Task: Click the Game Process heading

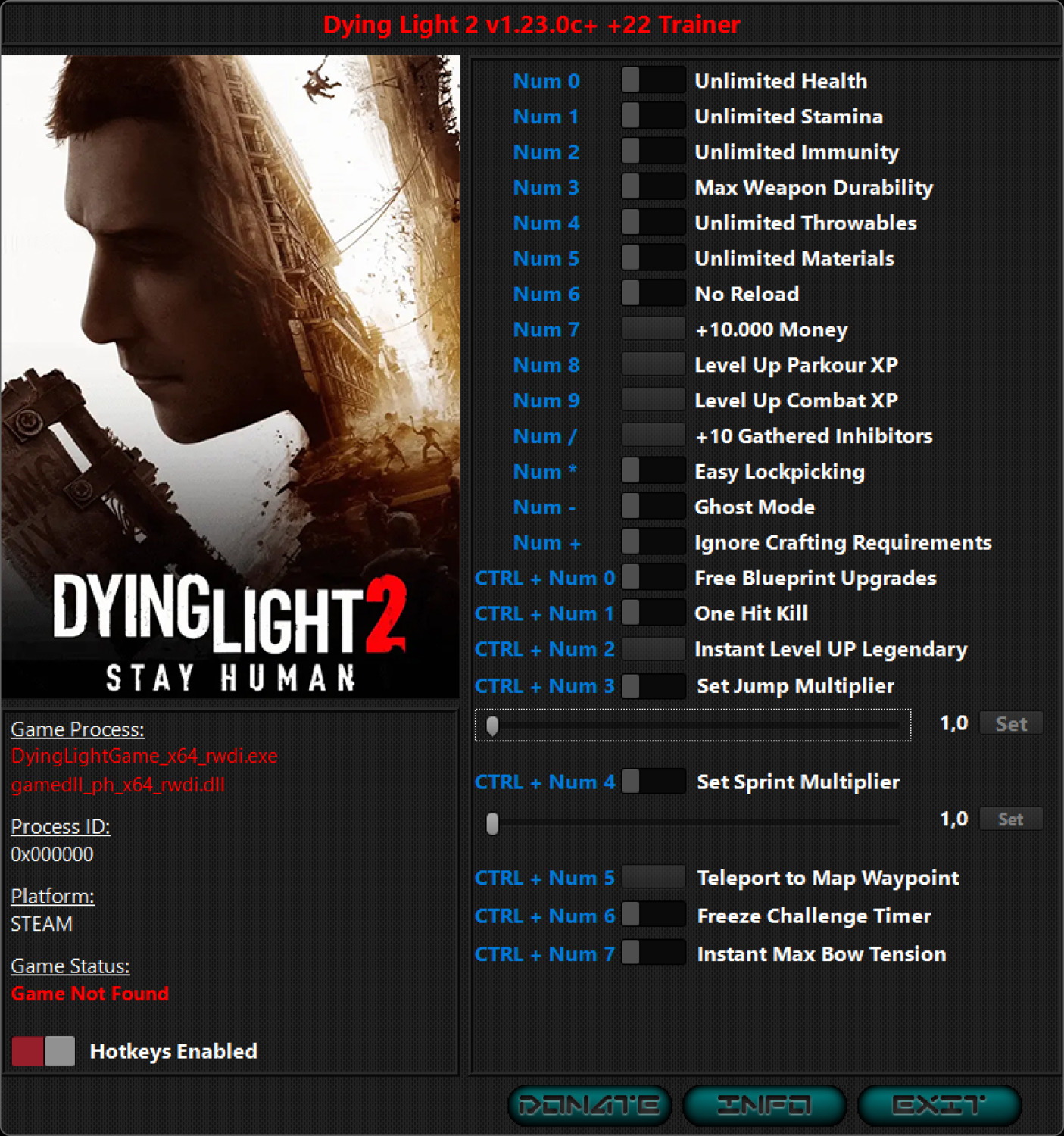Action: click(x=77, y=729)
